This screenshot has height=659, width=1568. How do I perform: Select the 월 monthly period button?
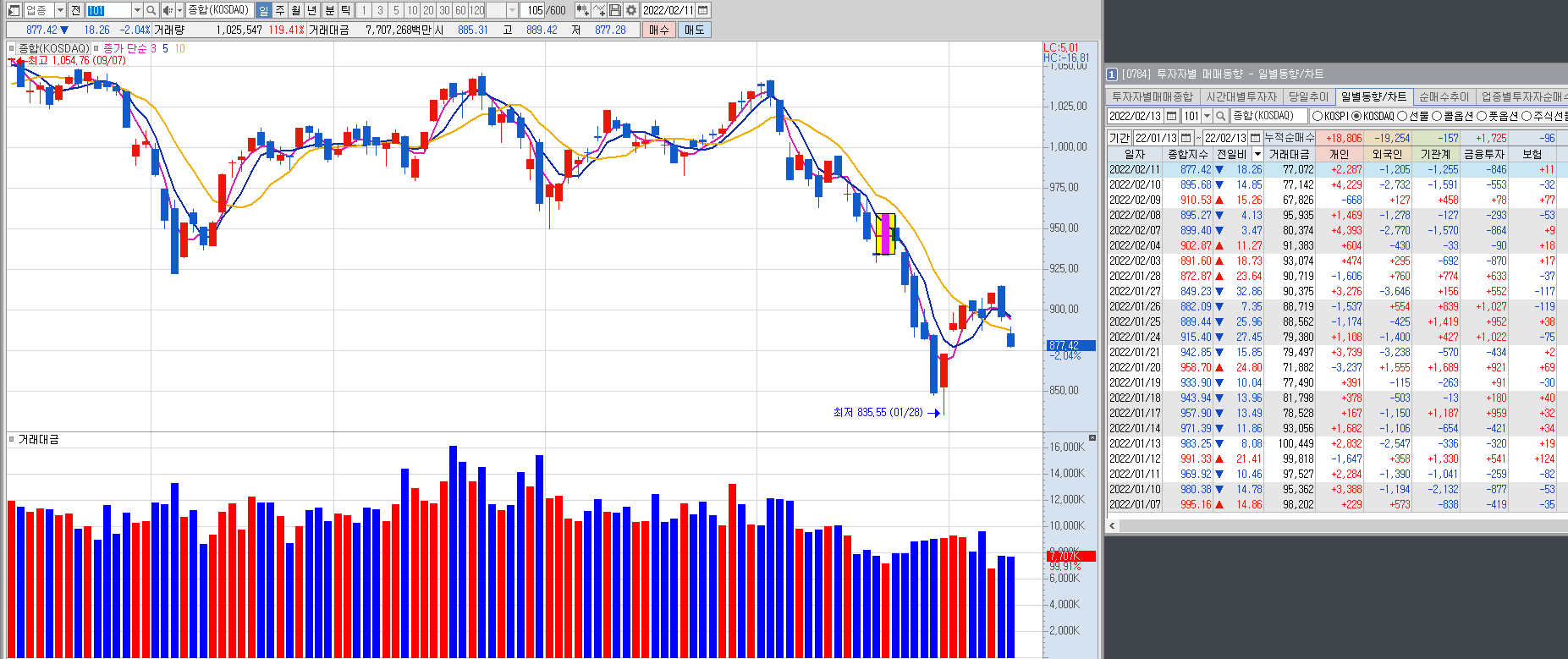(296, 10)
